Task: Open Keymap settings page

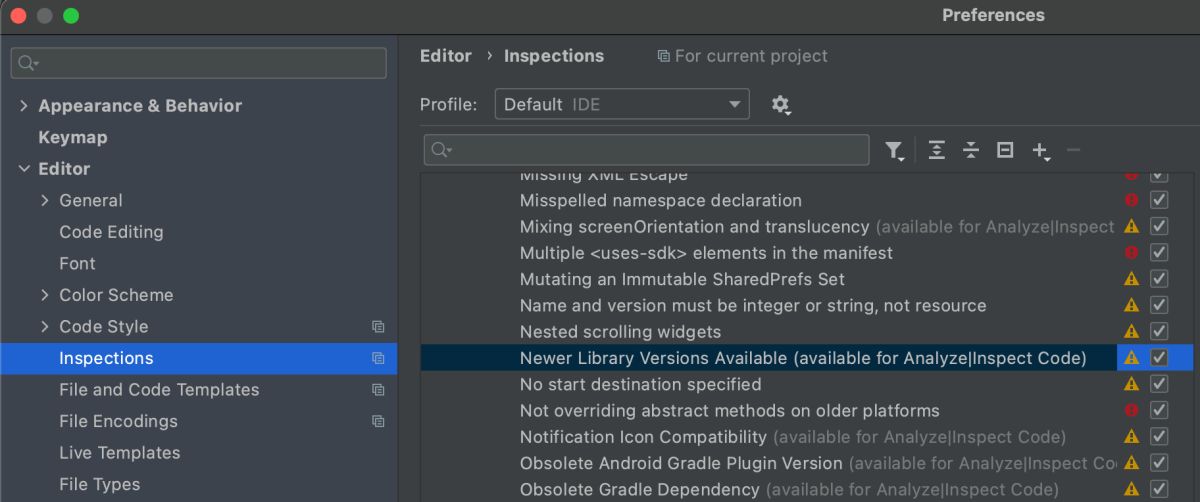Action: [x=72, y=137]
